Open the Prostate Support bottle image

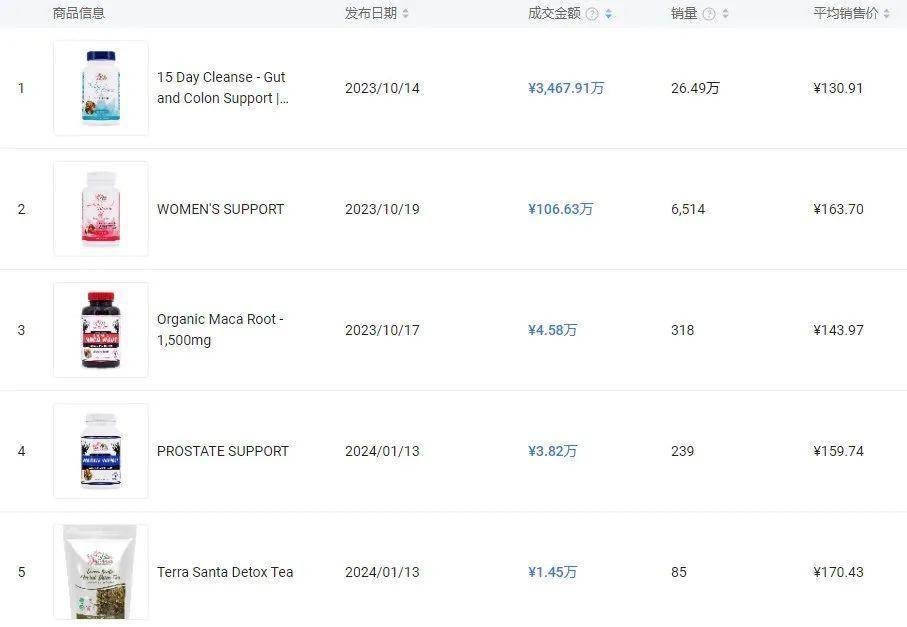click(101, 451)
